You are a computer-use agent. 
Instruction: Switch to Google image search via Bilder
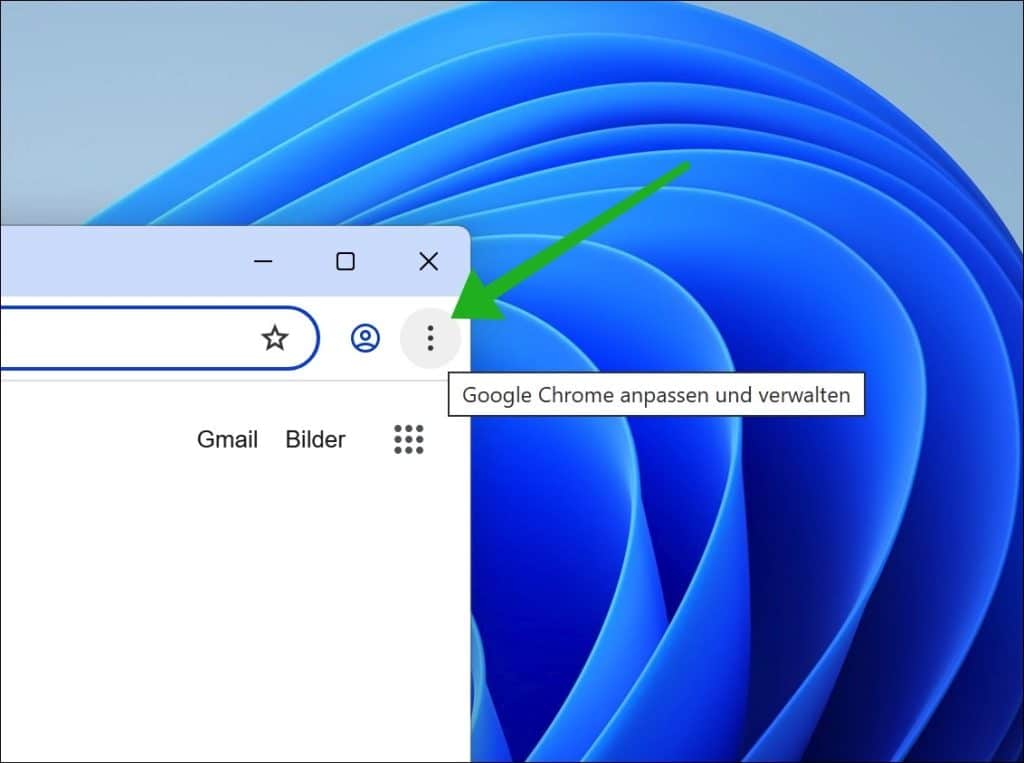(x=315, y=439)
